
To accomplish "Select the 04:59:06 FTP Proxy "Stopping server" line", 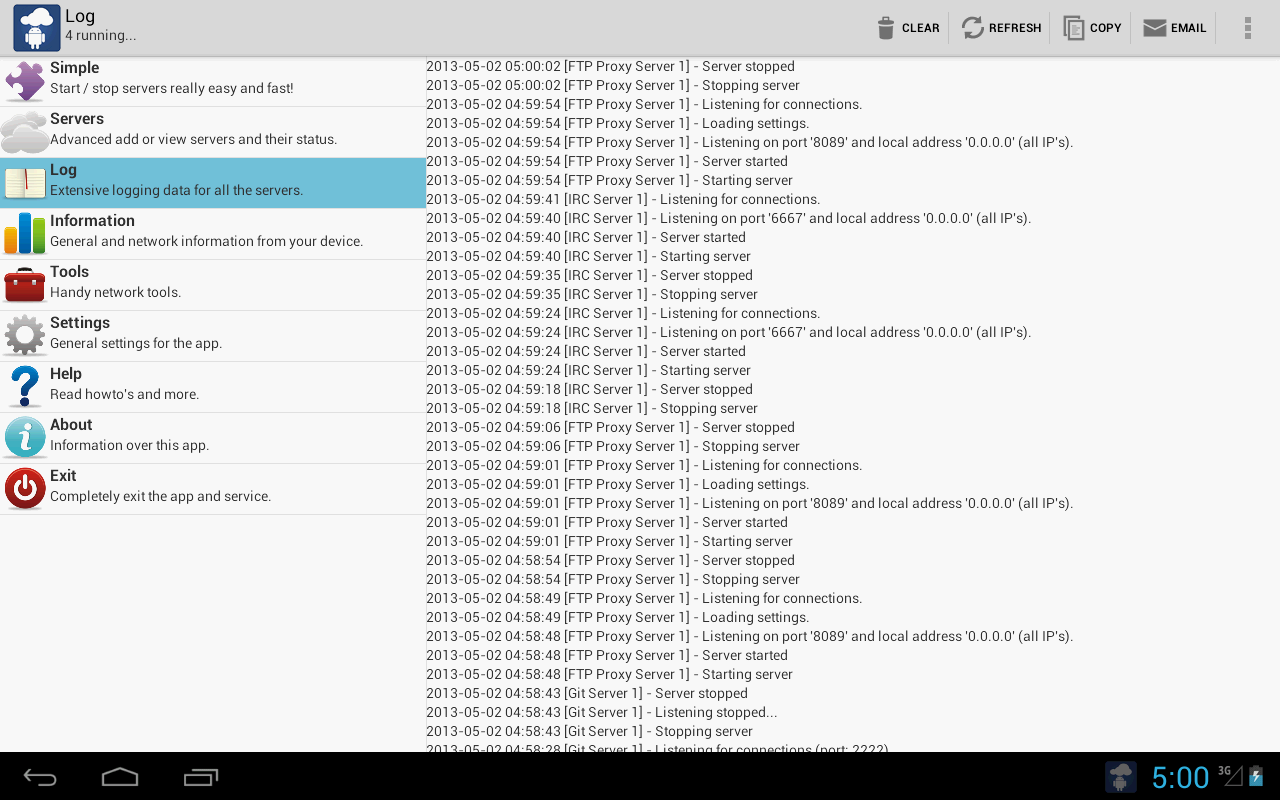I will point(613,446).
